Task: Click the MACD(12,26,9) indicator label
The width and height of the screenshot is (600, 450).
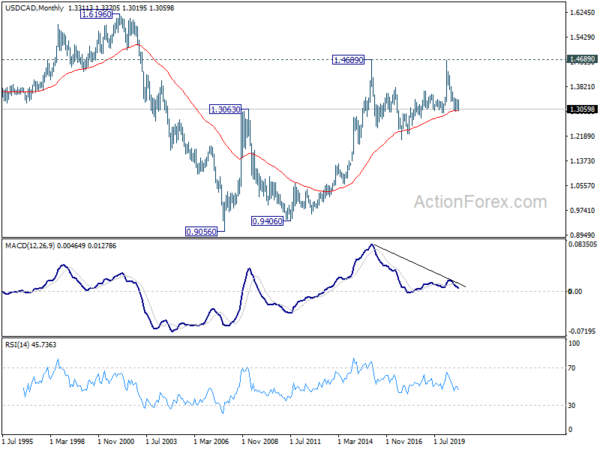Action: click(30, 246)
